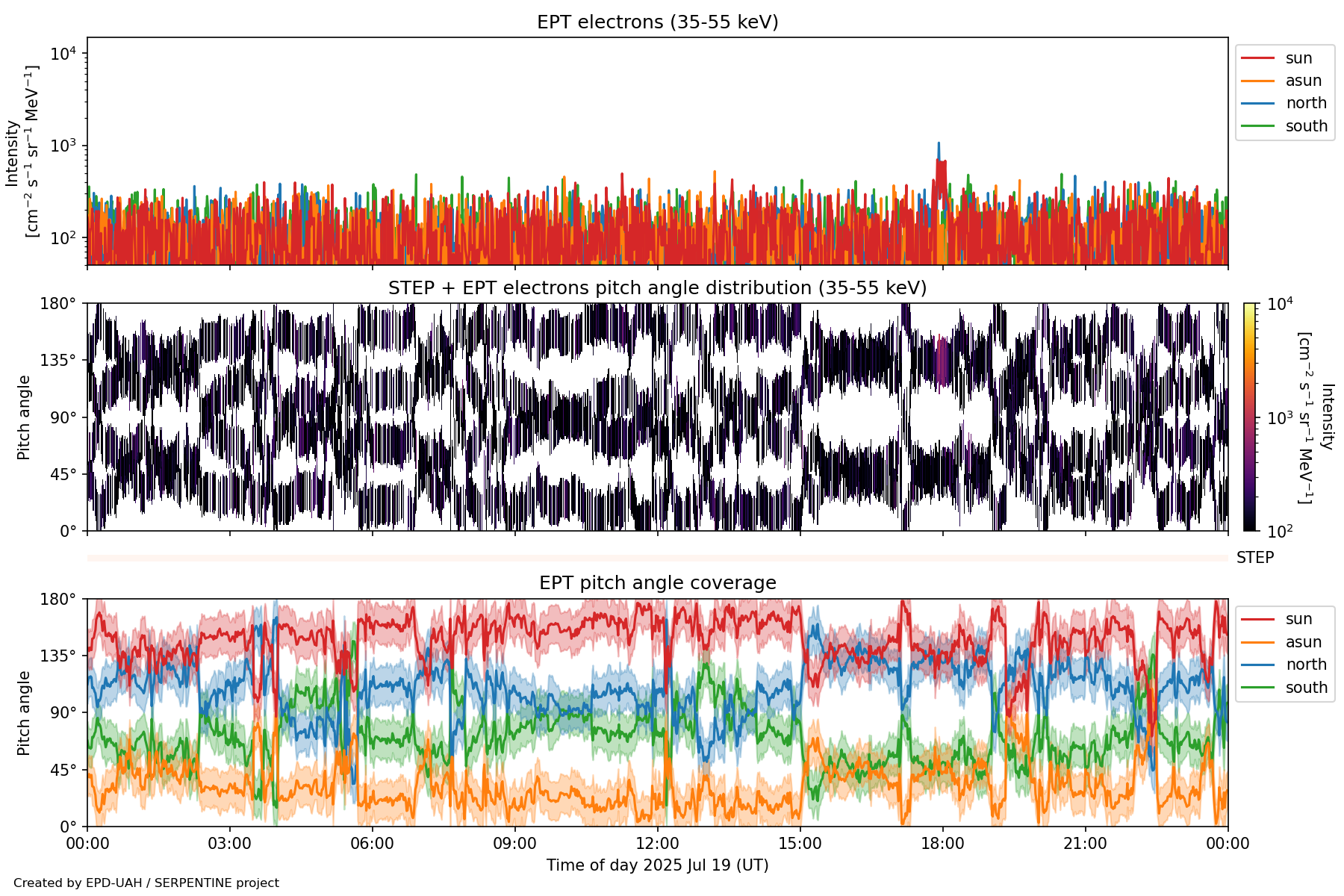Click the STEP label beside the thin bar
Screen dimensions: 1344x896
pos(1254,558)
